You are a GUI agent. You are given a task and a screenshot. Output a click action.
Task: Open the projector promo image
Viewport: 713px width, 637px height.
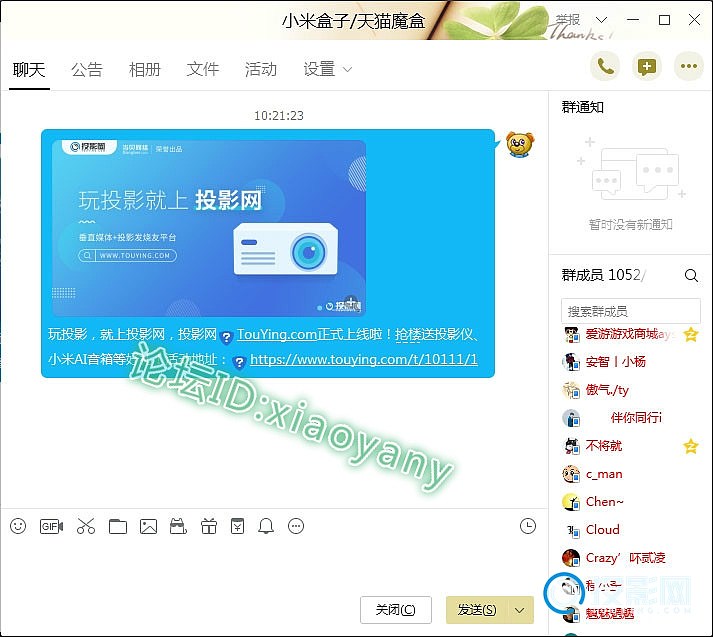pyautogui.click(x=209, y=228)
